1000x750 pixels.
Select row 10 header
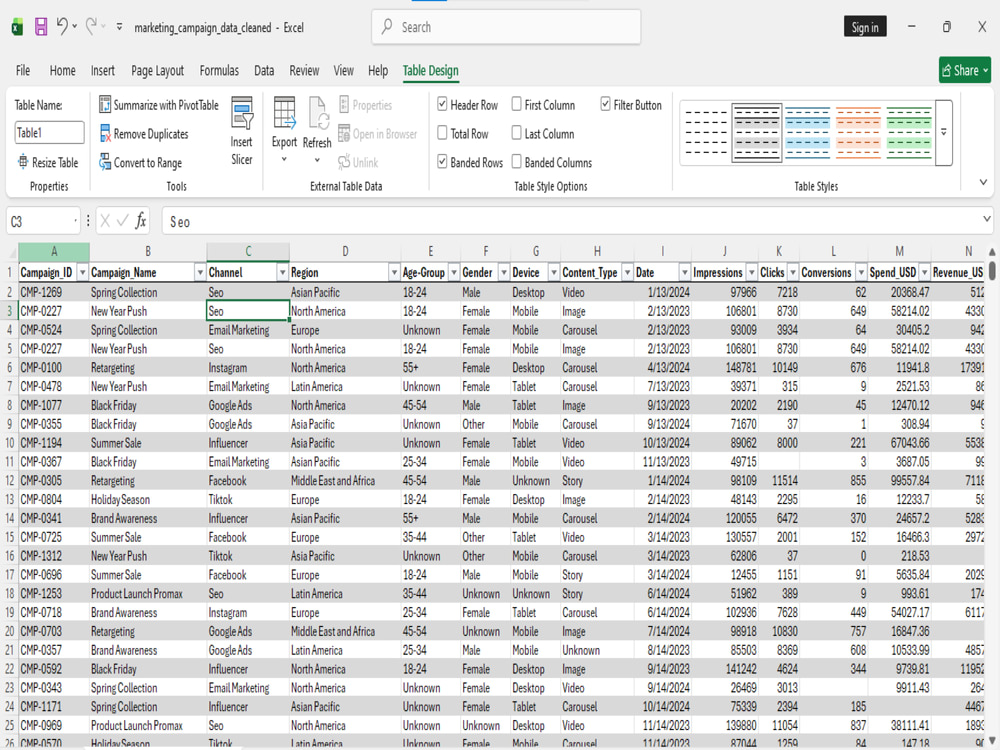click(x=10, y=443)
